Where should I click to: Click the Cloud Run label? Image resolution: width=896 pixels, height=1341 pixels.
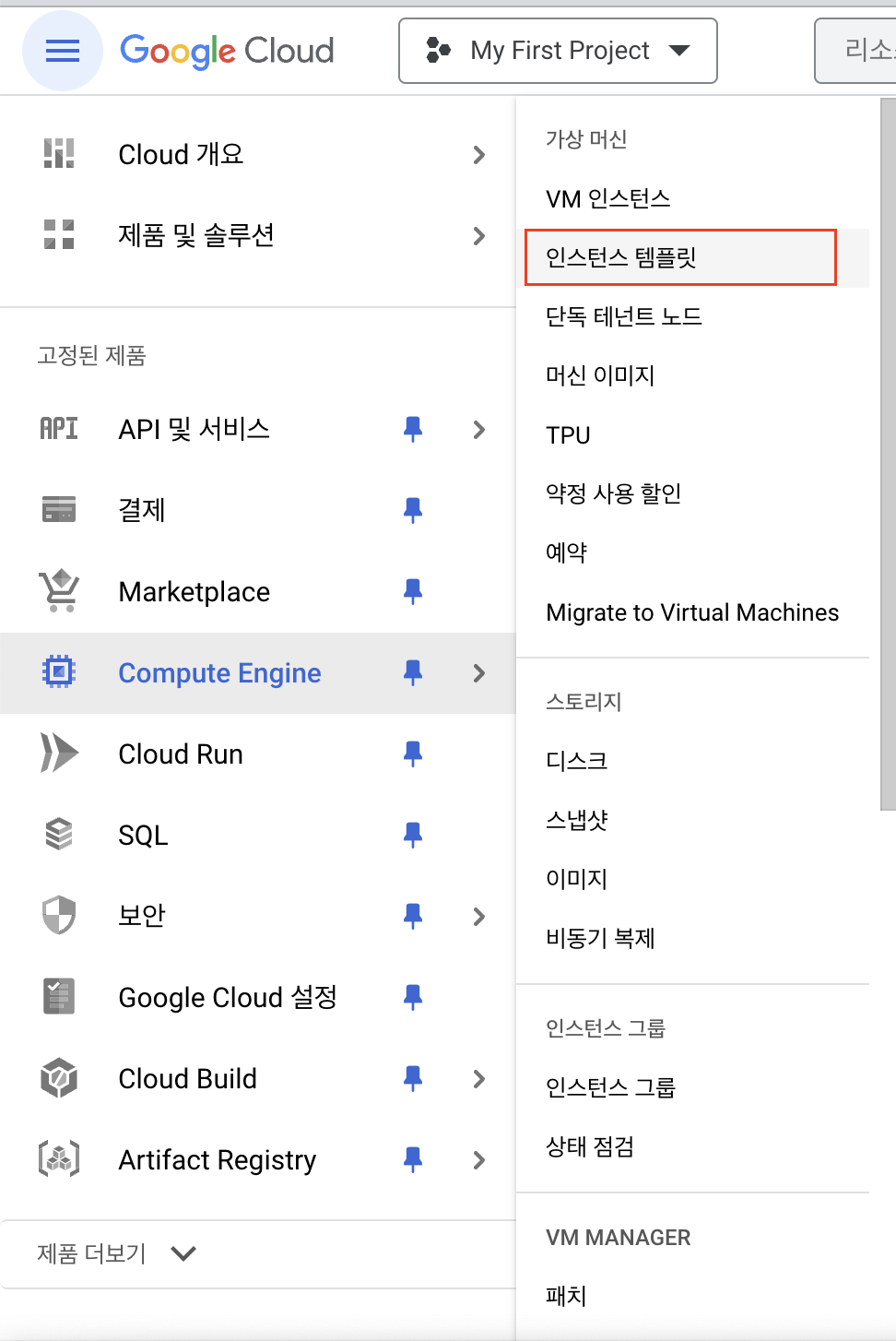tap(181, 754)
